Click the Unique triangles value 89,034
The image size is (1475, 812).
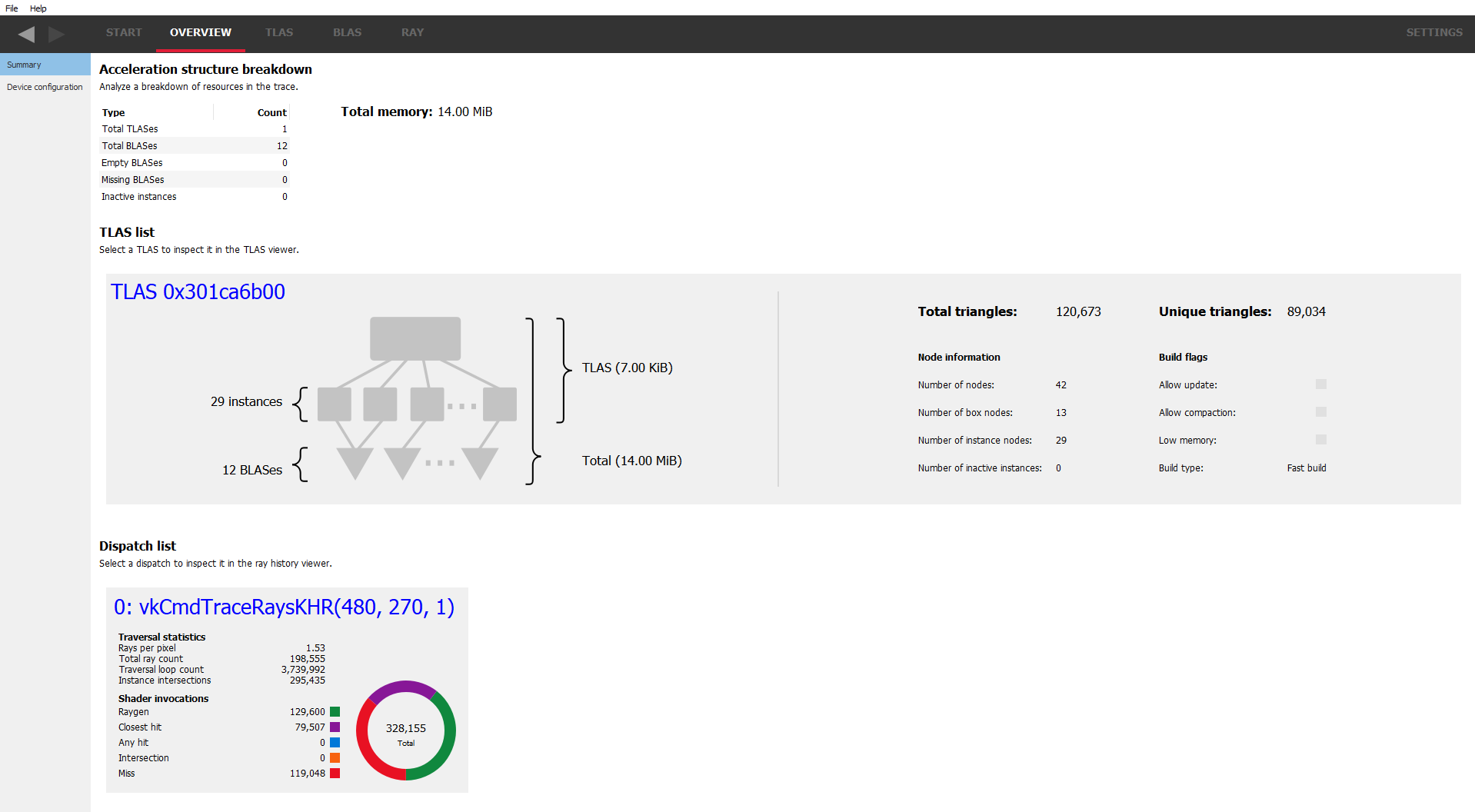(x=1306, y=311)
